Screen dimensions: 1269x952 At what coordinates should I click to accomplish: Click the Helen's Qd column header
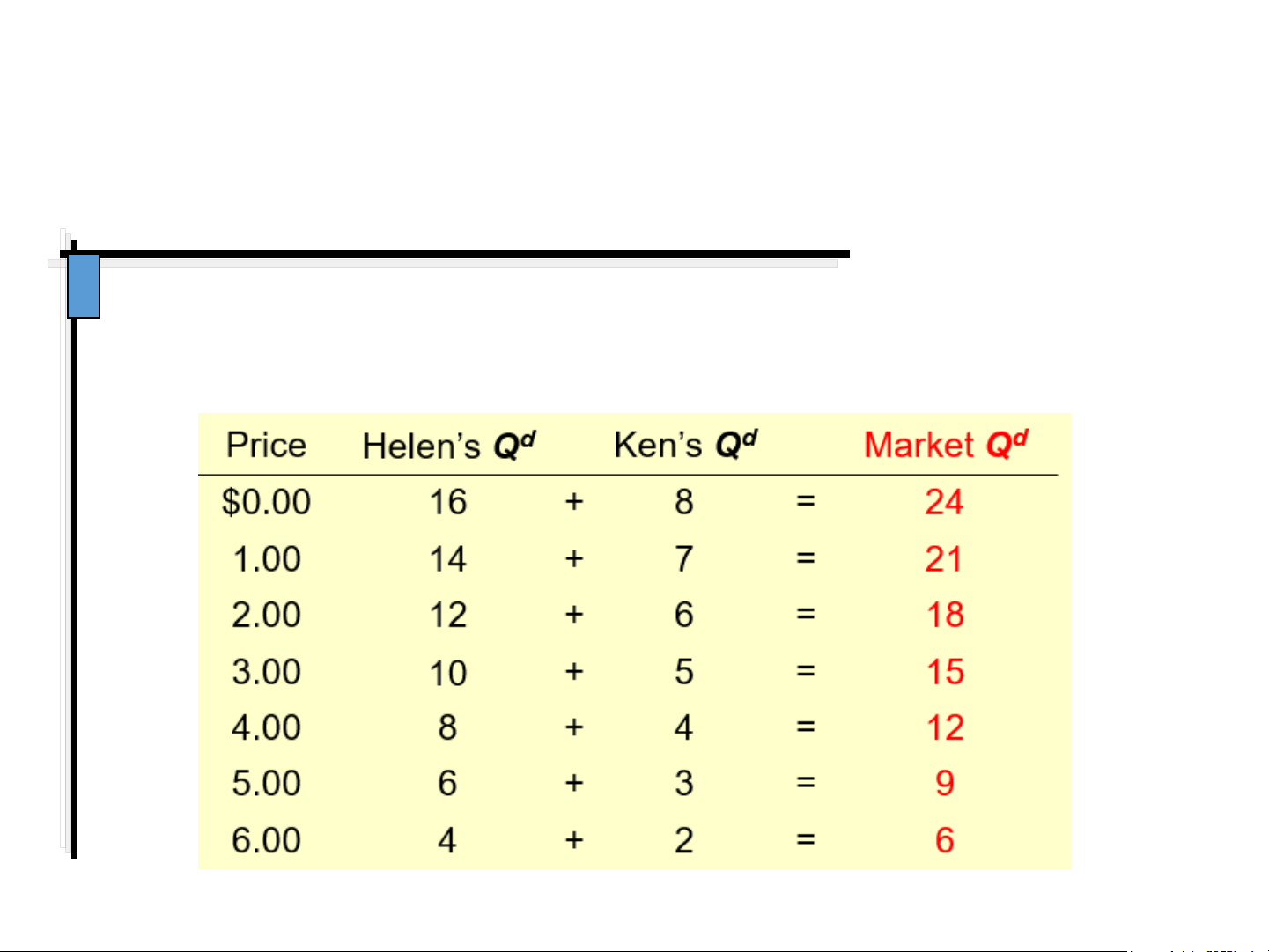(448, 446)
